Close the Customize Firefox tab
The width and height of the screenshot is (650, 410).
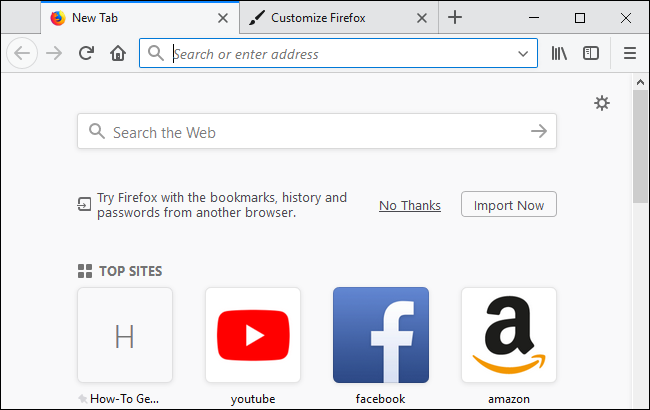tap(423, 17)
